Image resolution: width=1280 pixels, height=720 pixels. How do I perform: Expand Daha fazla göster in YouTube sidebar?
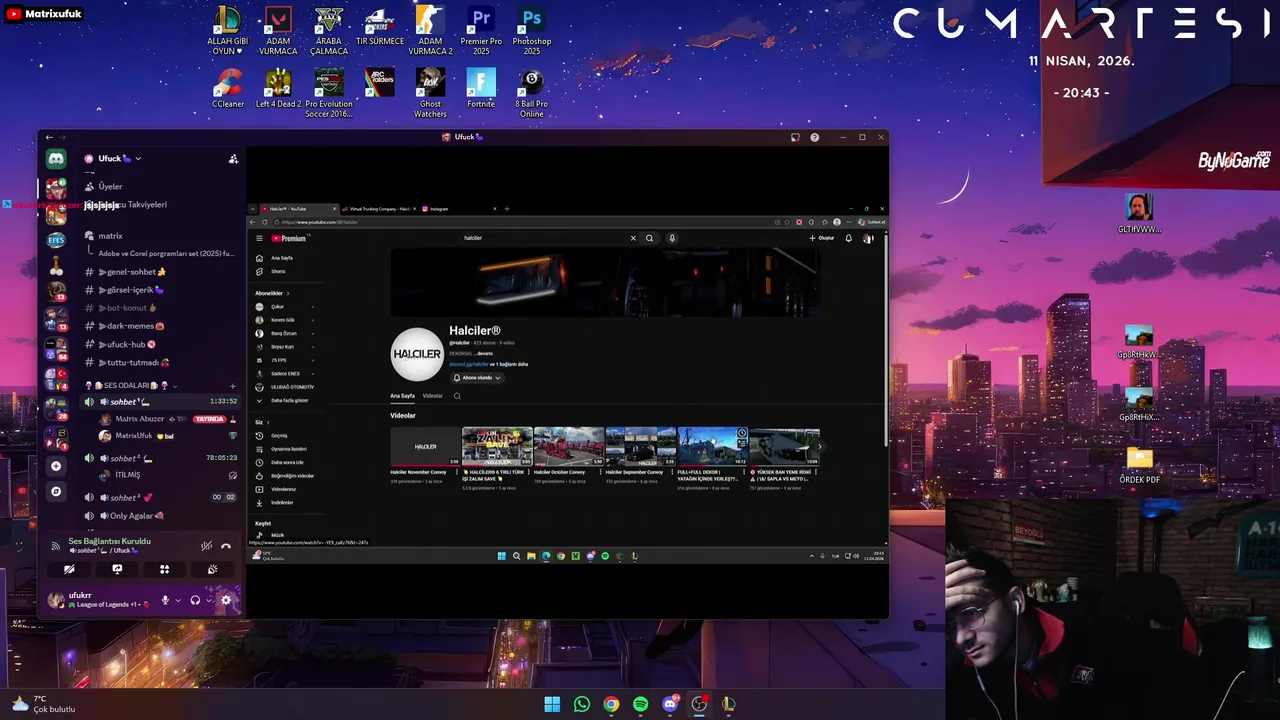pos(289,400)
